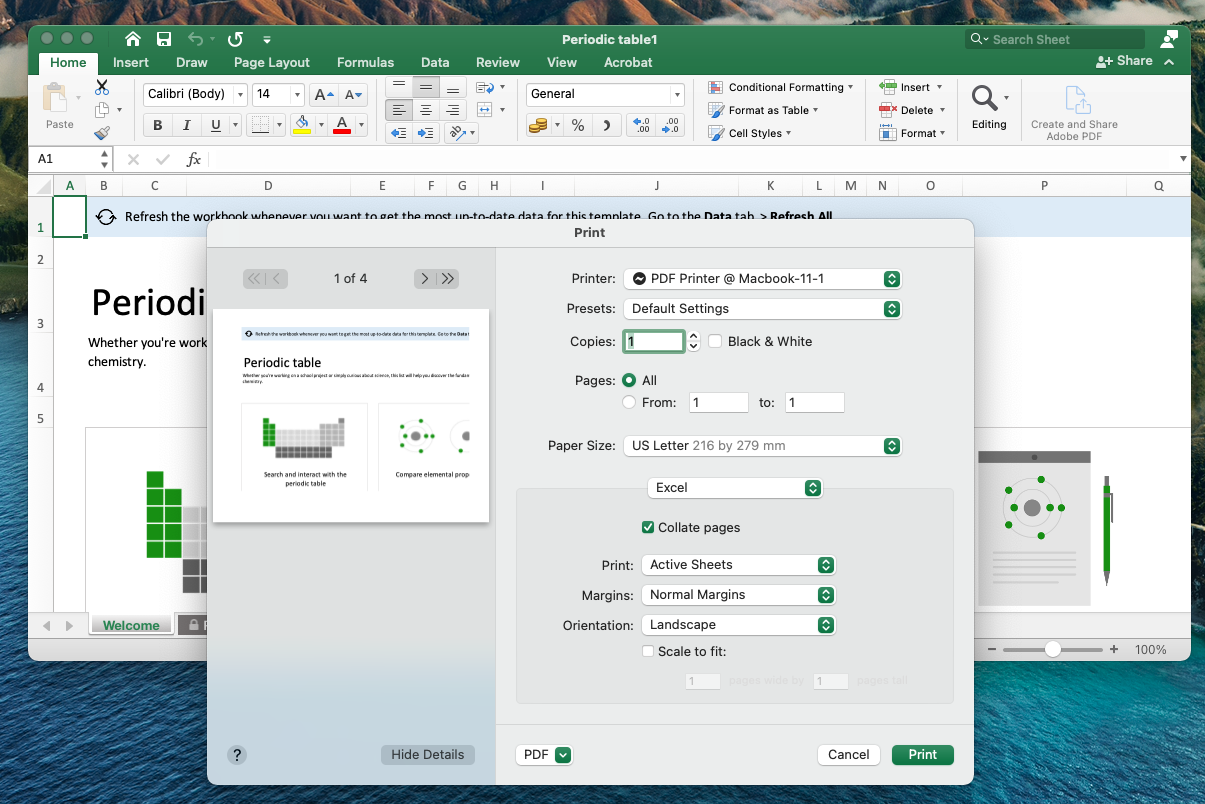Uncheck Collate pages checkbox
1205x804 pixels.
pos(648,527)
